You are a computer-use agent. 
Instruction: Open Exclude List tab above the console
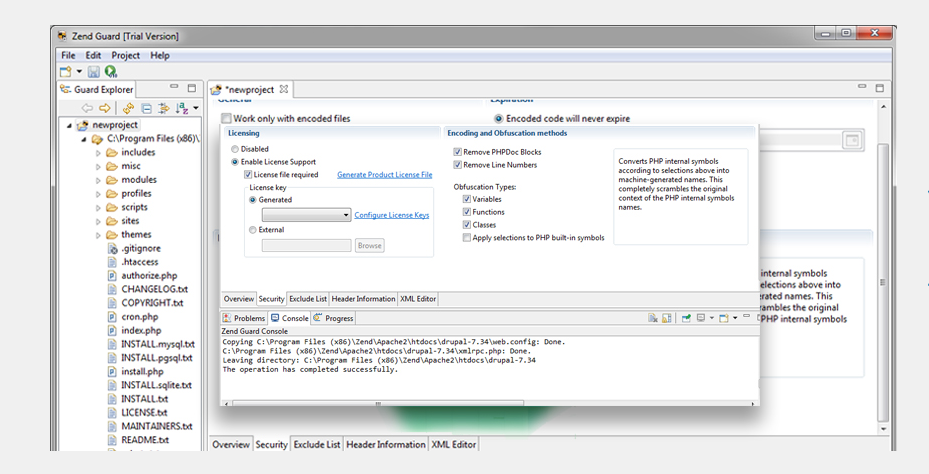coord(307,299)
